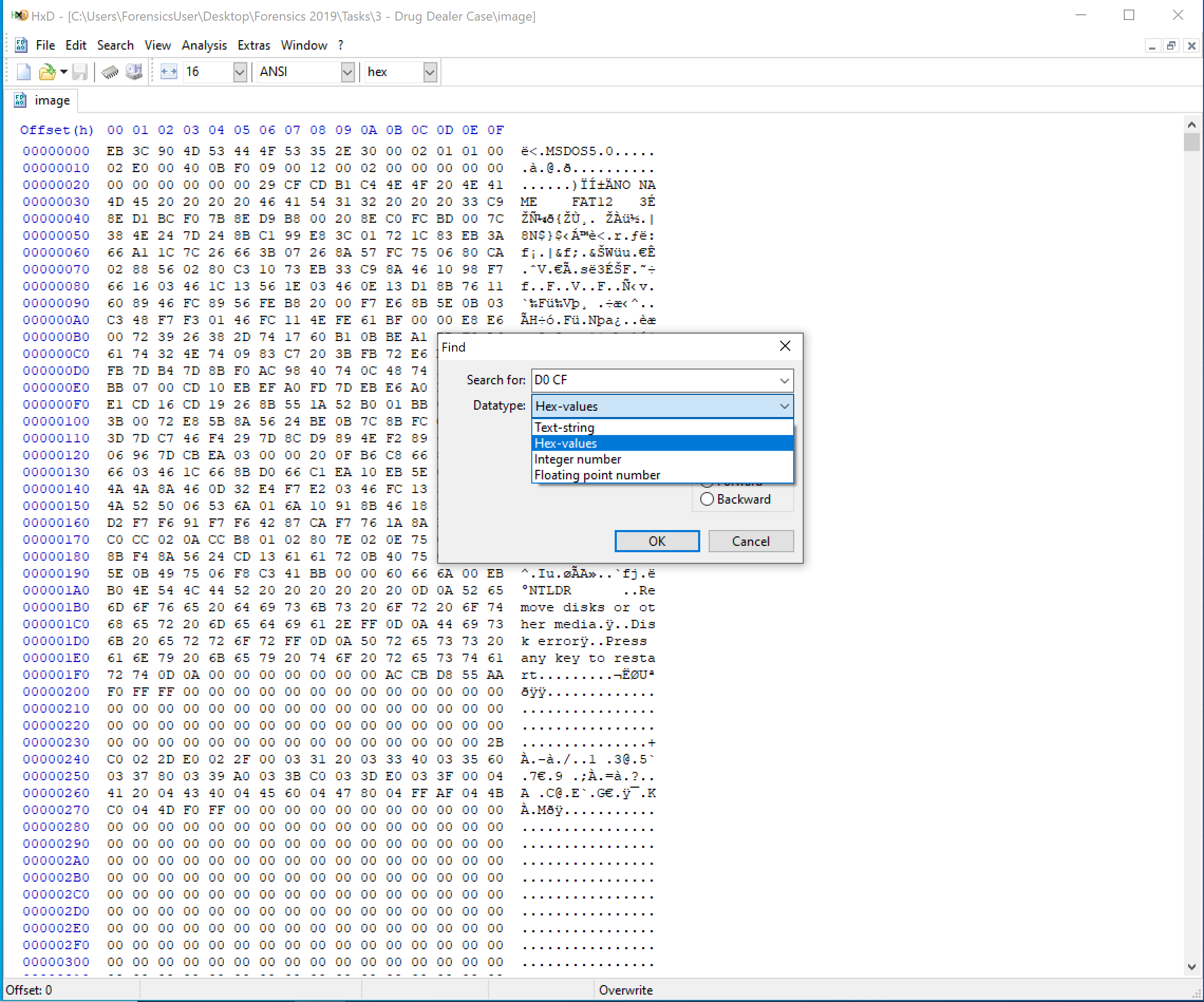
Task: Collapse the Datatype combo box arrow
Action: (784, 406)
